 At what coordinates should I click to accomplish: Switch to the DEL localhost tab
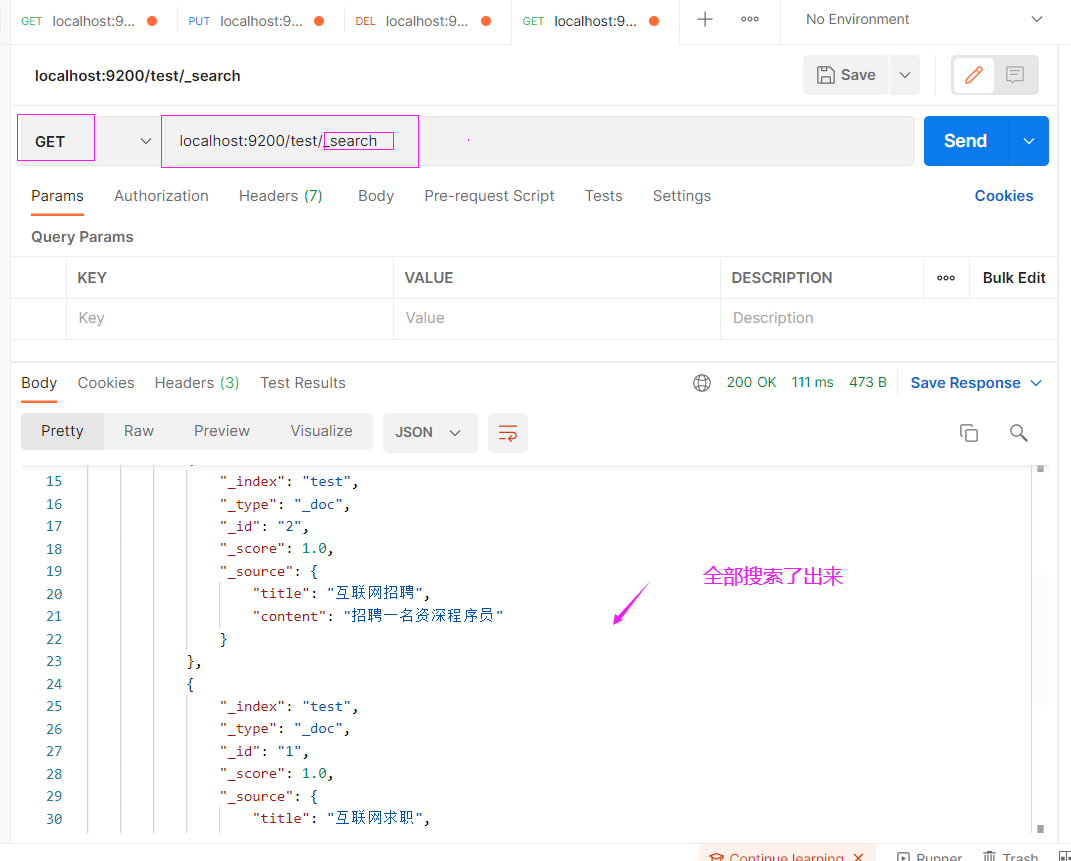click(x=421, y=21)
